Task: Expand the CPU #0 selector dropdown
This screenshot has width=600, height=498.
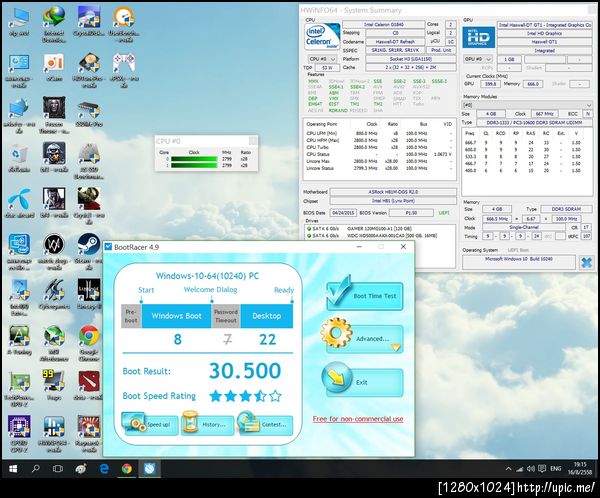Action: (x=322, y=59)
